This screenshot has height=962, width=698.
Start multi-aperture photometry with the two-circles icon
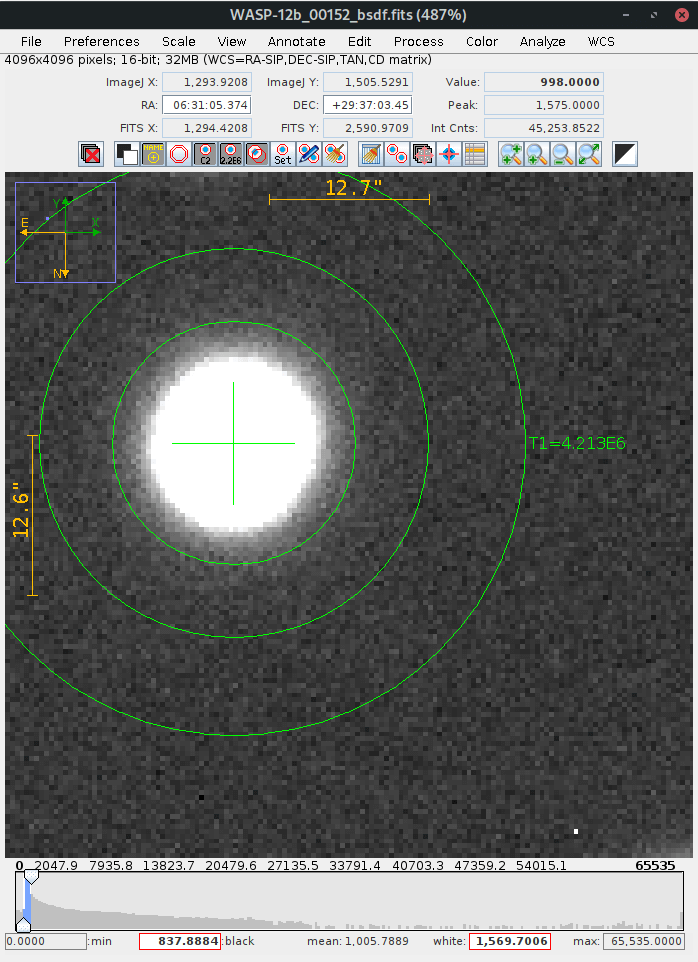(x=397, y=153)
